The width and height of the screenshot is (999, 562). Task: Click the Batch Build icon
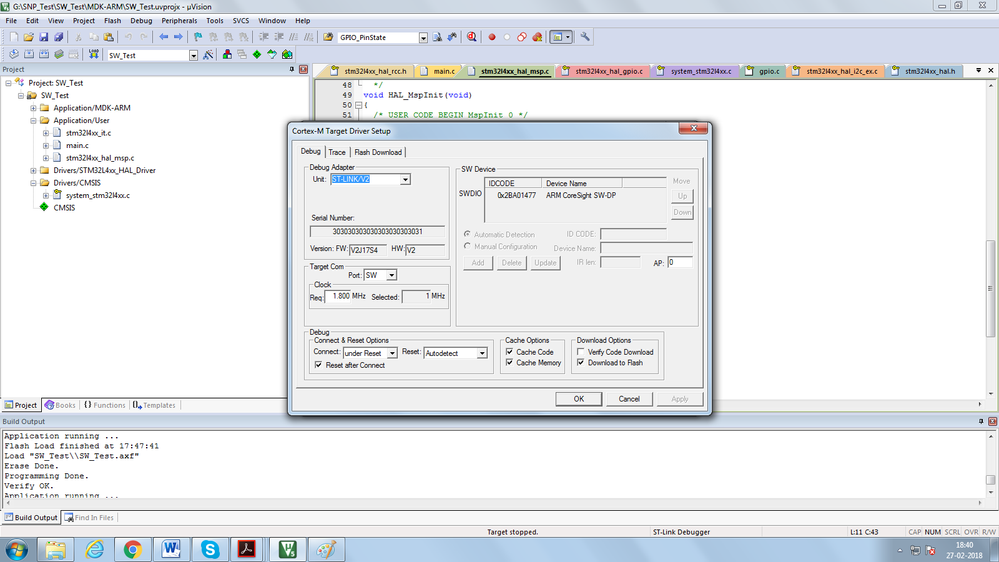tap(59, 55)
